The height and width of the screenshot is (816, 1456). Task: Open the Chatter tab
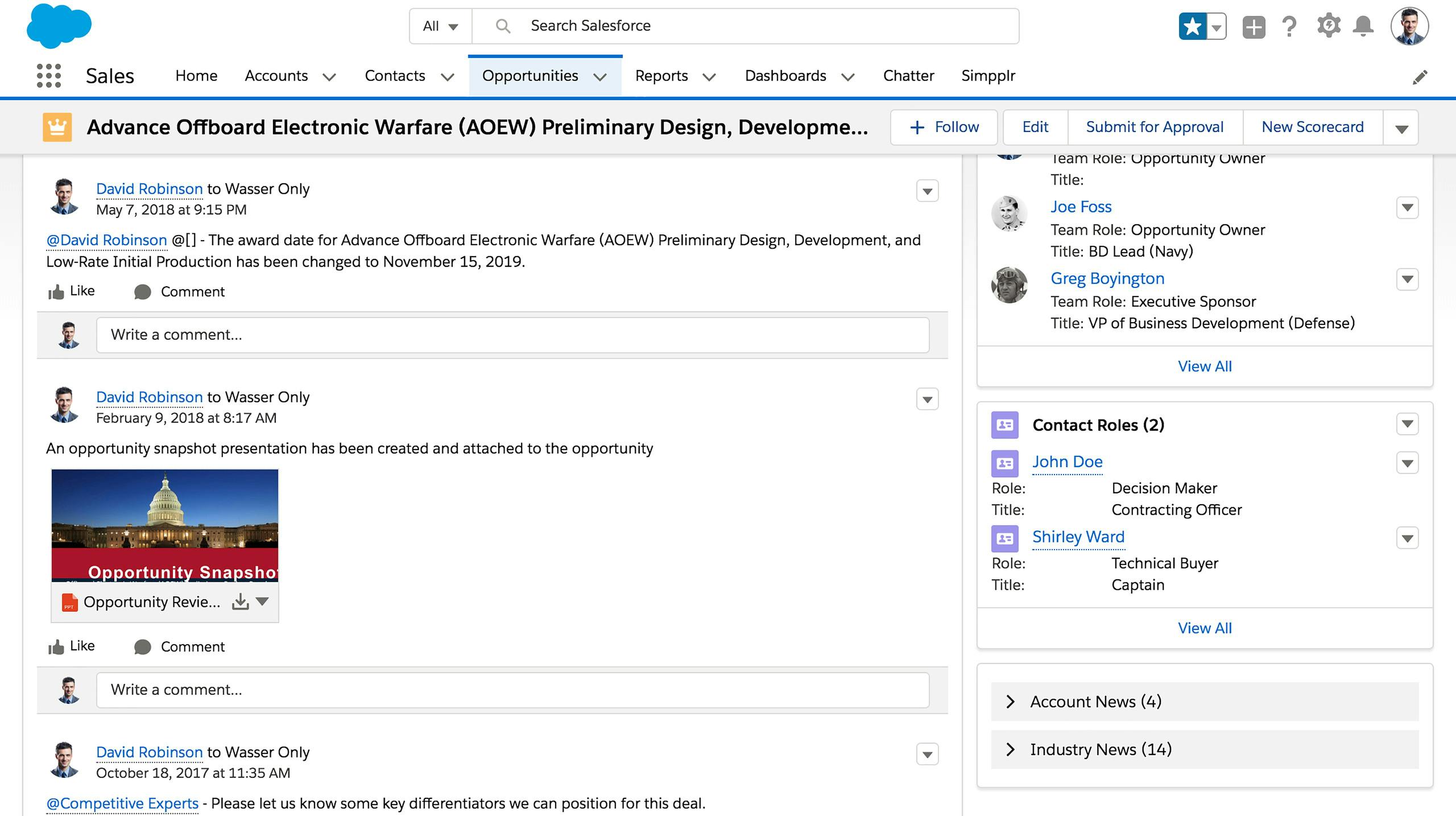pyautogui.click(x=908, y=76)
